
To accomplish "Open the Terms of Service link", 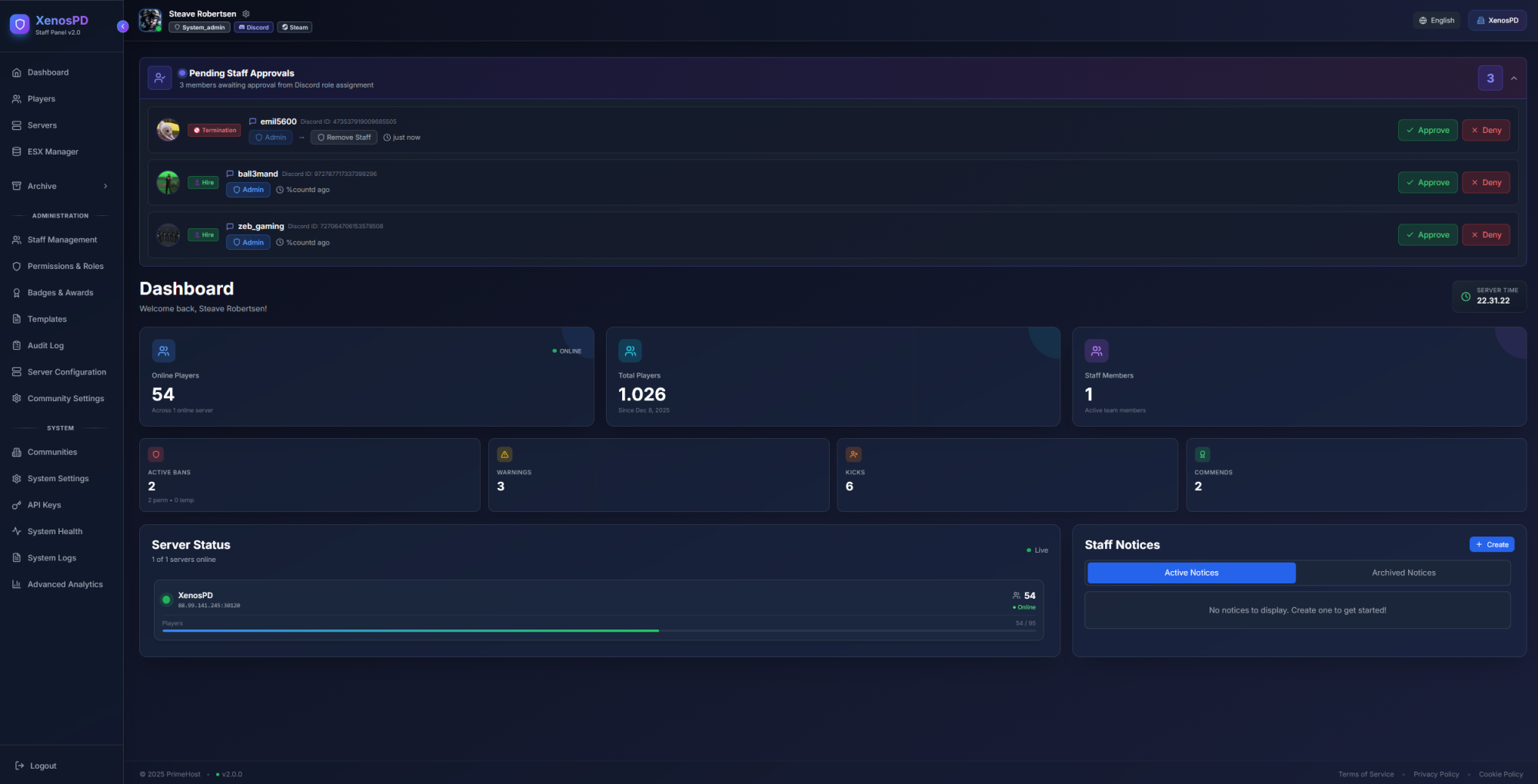I will coord(1366,775).
